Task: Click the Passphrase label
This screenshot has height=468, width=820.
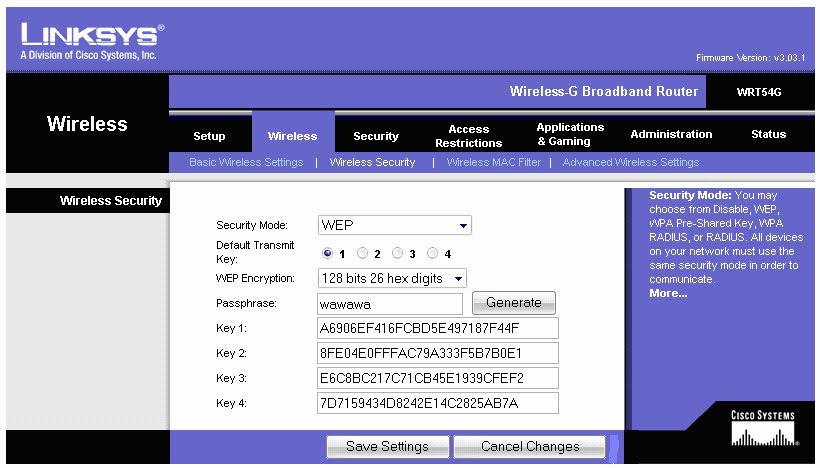Action: [246, 303]
